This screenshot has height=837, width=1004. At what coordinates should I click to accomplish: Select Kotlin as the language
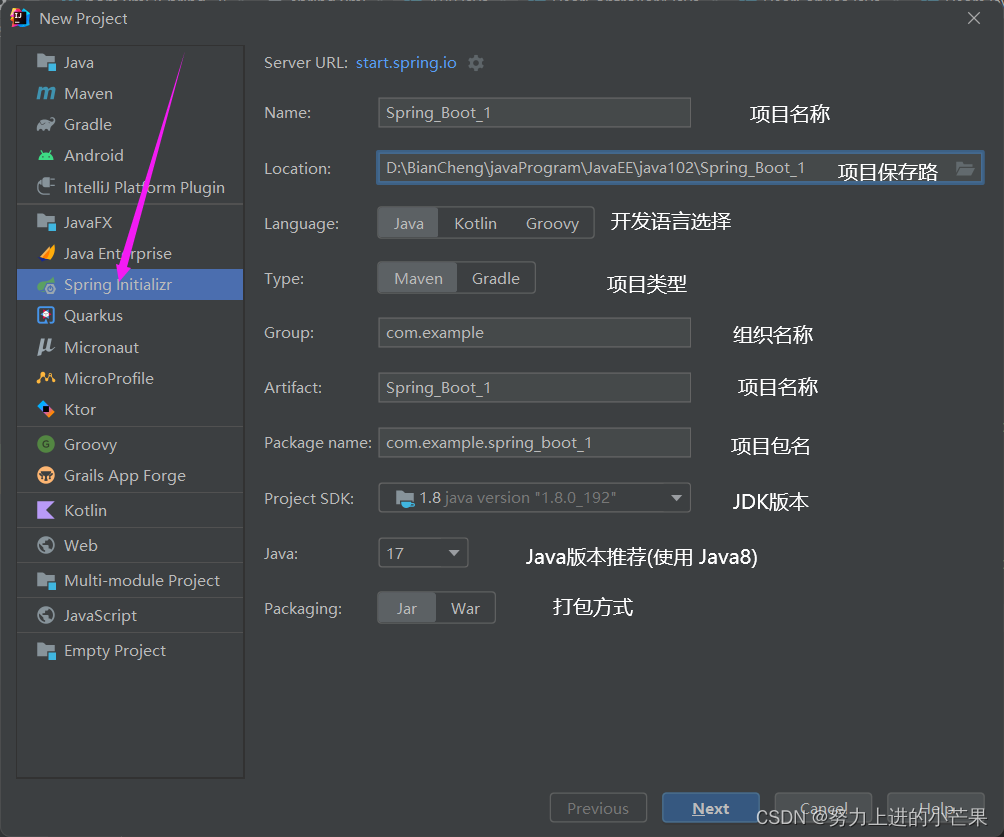(x=475, y=223)
